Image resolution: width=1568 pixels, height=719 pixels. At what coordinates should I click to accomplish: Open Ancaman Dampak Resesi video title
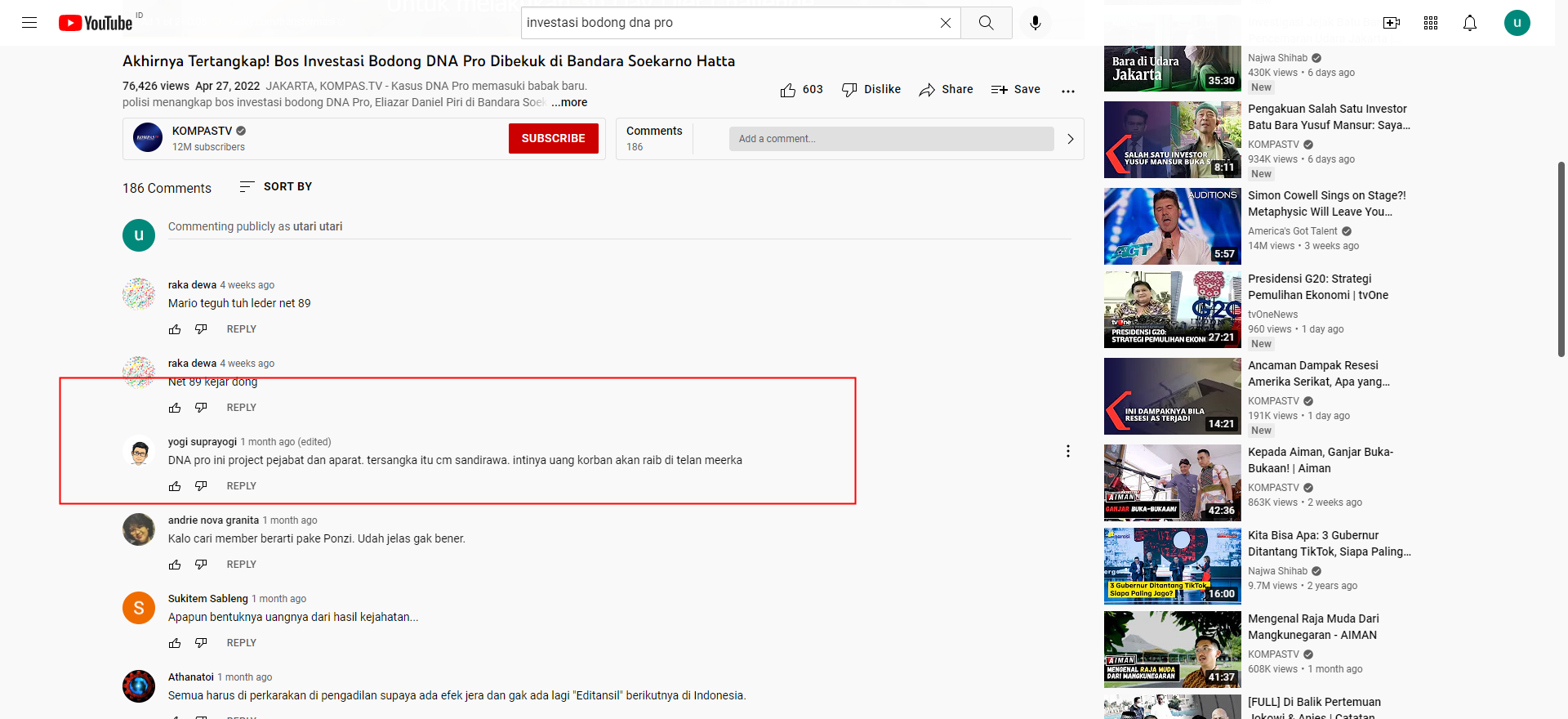pyautogui.click(x=1319, y=373)
